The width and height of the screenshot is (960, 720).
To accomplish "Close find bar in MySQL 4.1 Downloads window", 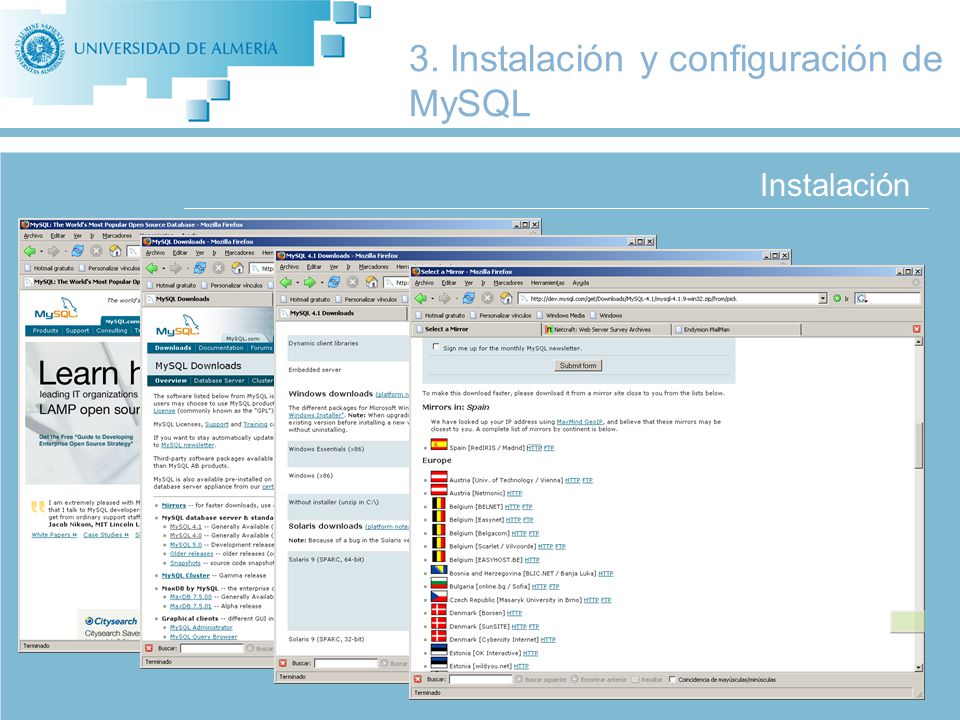I will coord(283,663).
